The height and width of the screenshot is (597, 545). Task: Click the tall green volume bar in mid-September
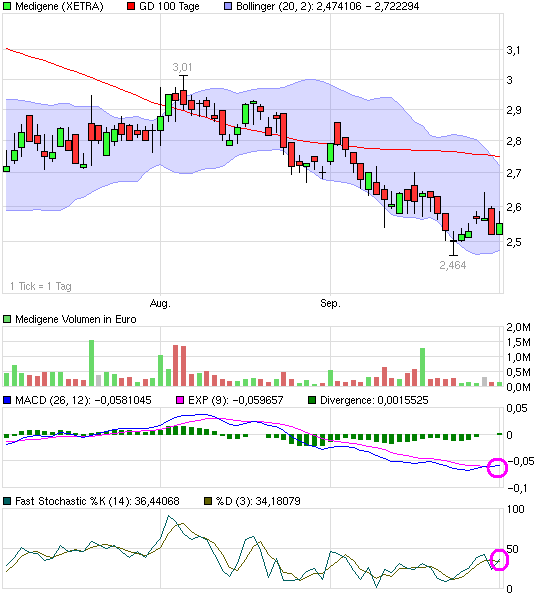(x=422, y=367)
